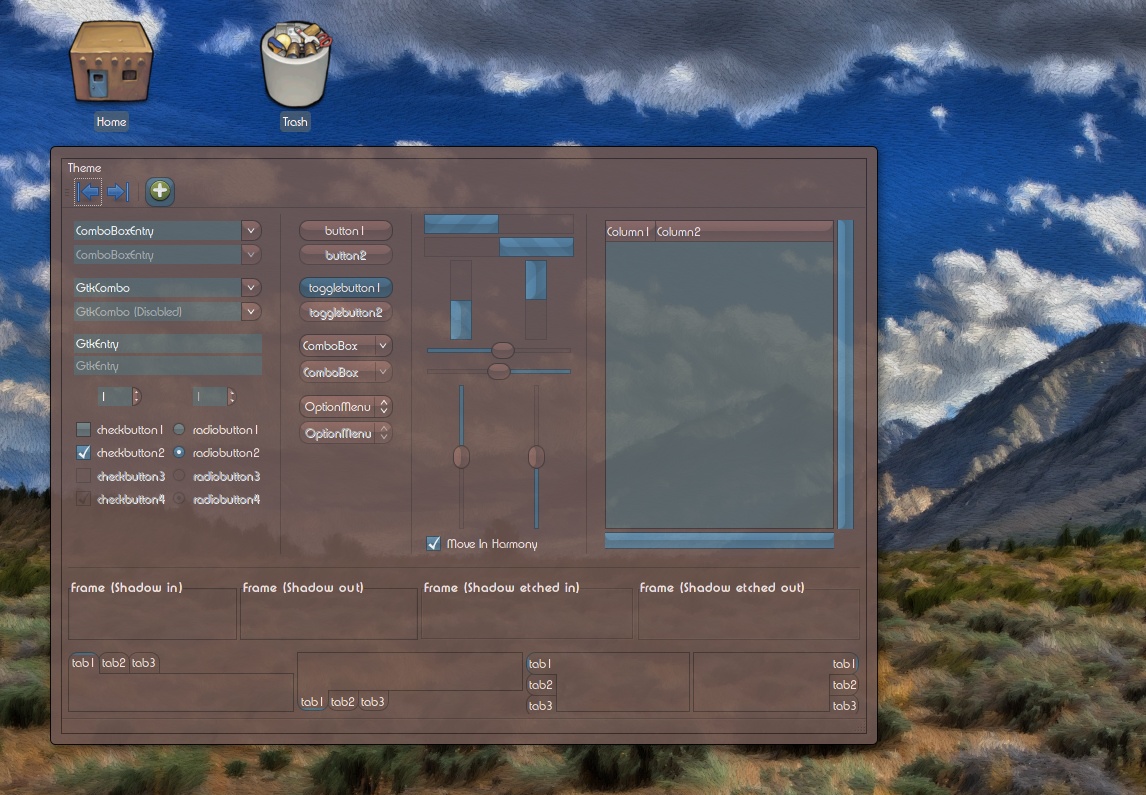Click the green plus add icon
The image size is (1146, 795).
pyautogui.click(x=160, y=191)
